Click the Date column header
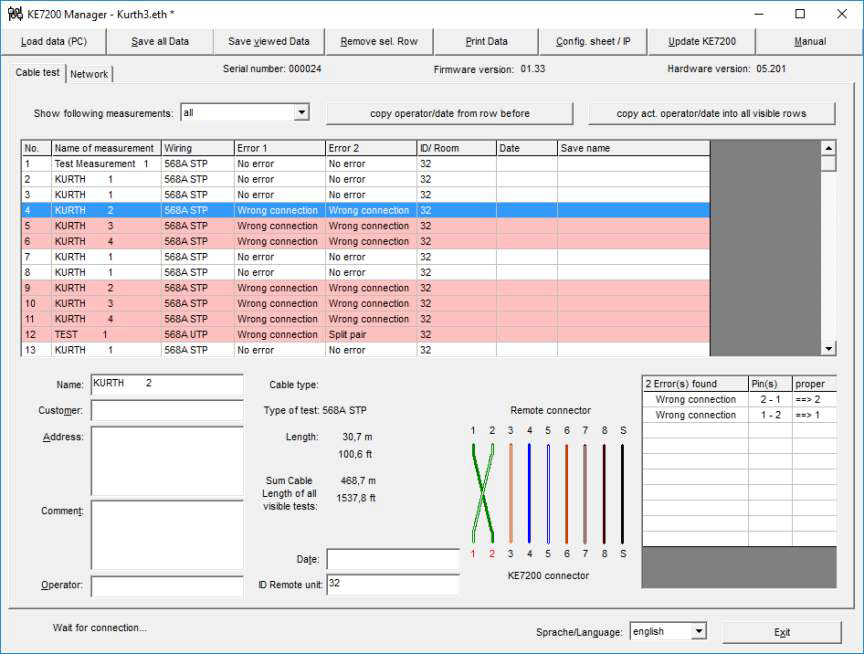The height and width of the screenshot is (654, 864). click(x=527, y=148)
